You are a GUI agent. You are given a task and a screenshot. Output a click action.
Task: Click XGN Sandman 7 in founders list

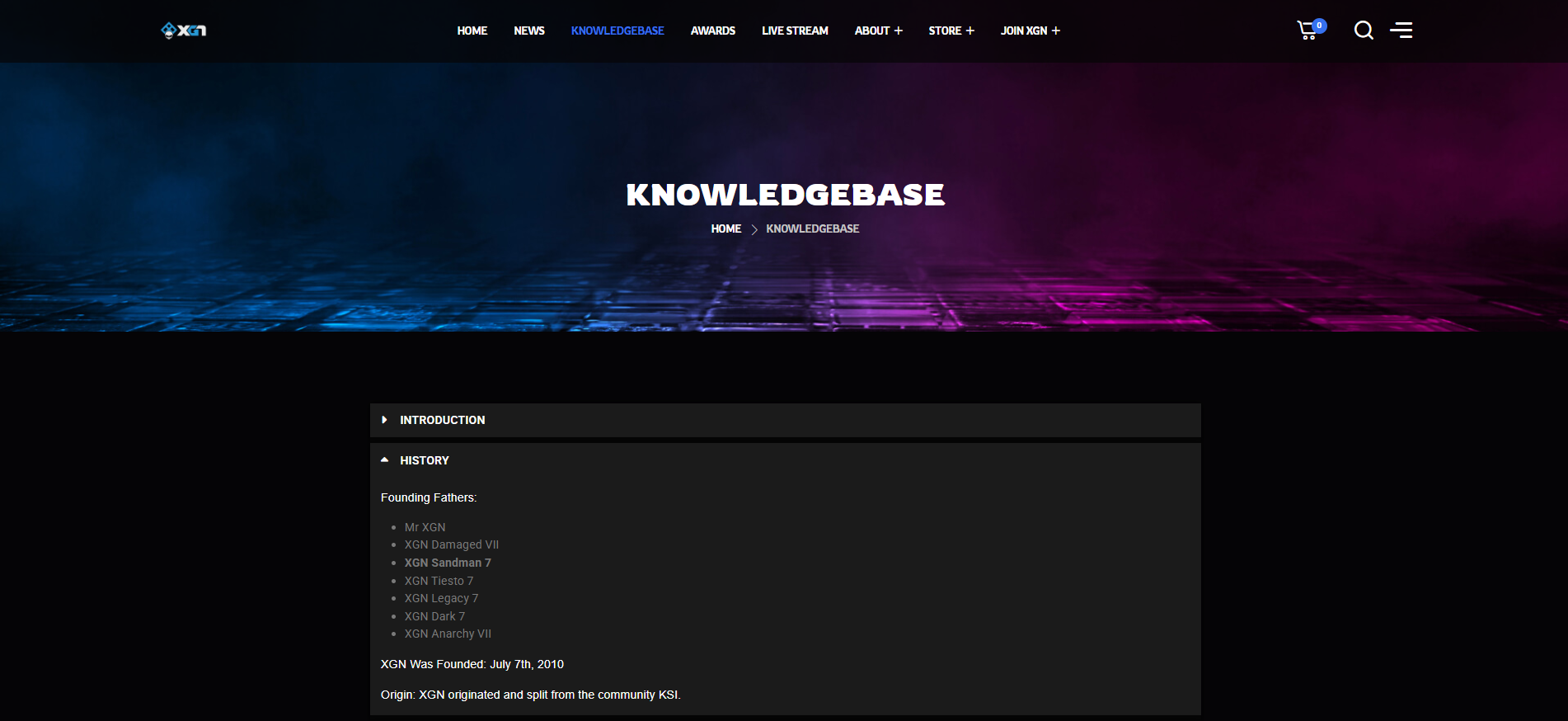point(448,563)
